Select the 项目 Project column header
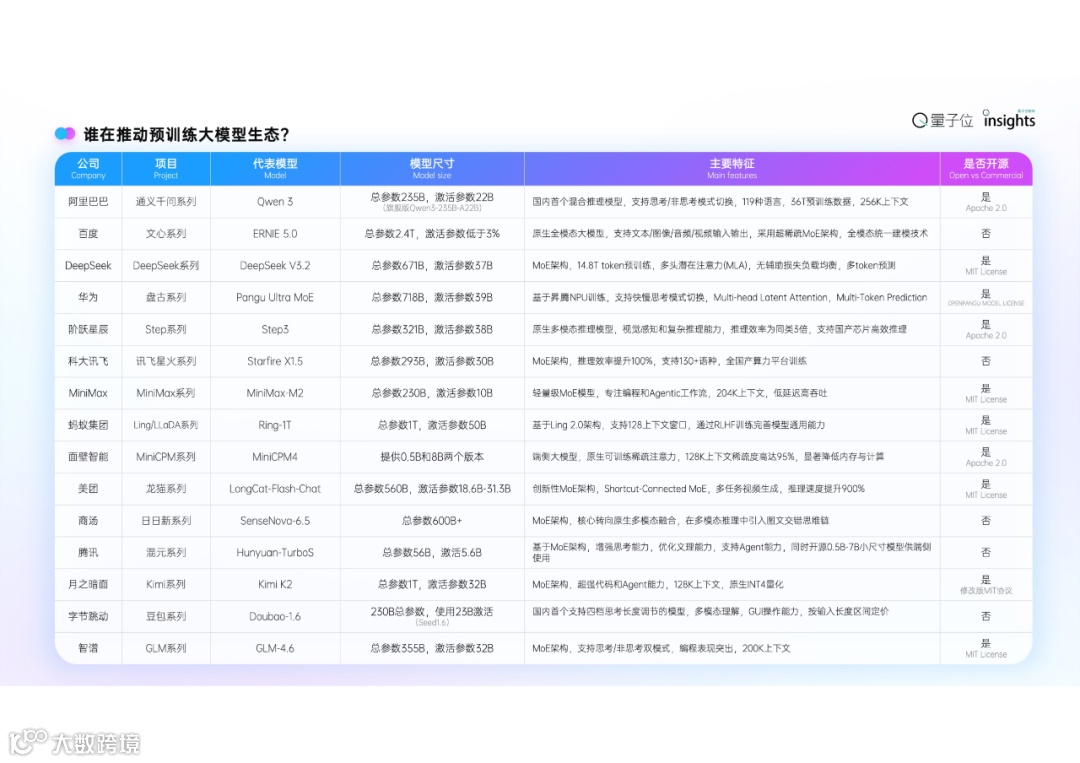Screen dimensions: 1080x763 [x=166, y=169]
